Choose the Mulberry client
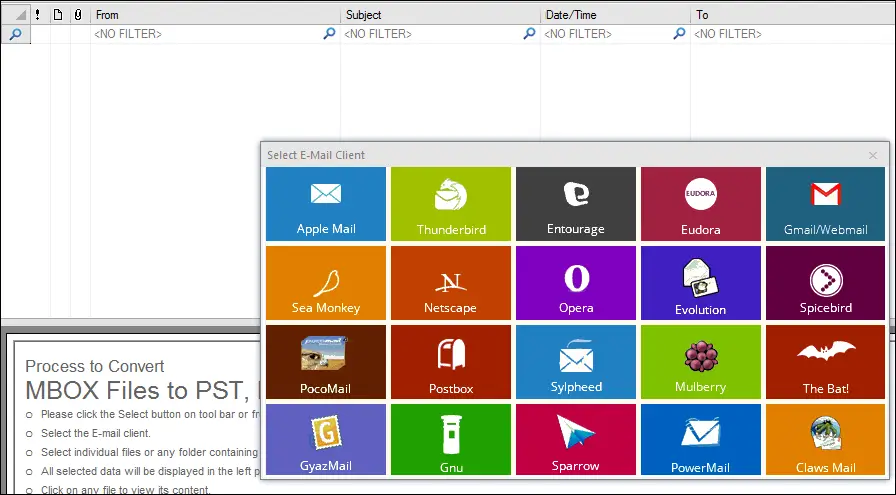This screenshot has width=896, height=495. coord(701,362)
